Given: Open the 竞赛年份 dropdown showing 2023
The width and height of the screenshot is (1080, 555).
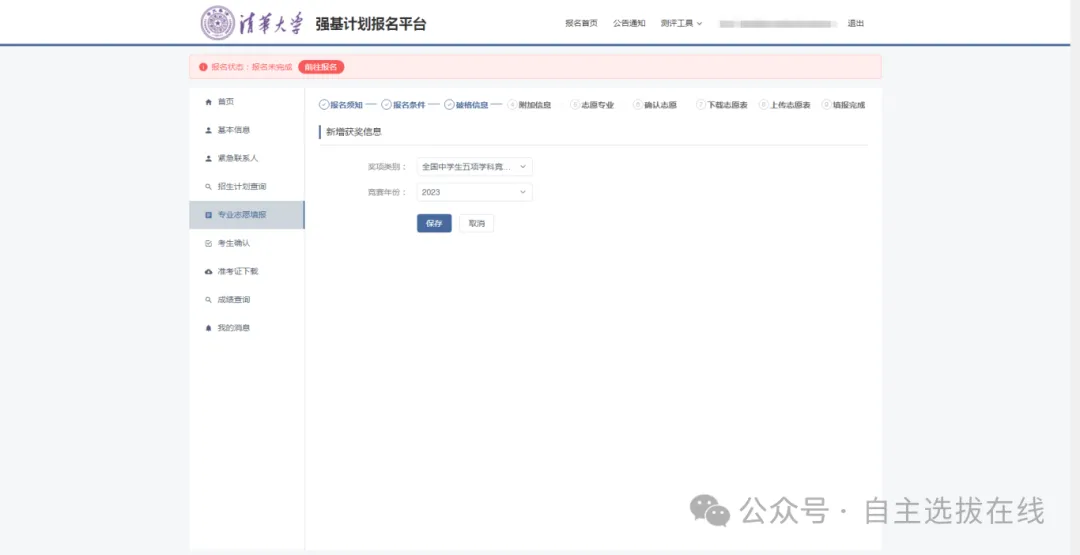Looking at the screenshot, I should tap(474, 192).
